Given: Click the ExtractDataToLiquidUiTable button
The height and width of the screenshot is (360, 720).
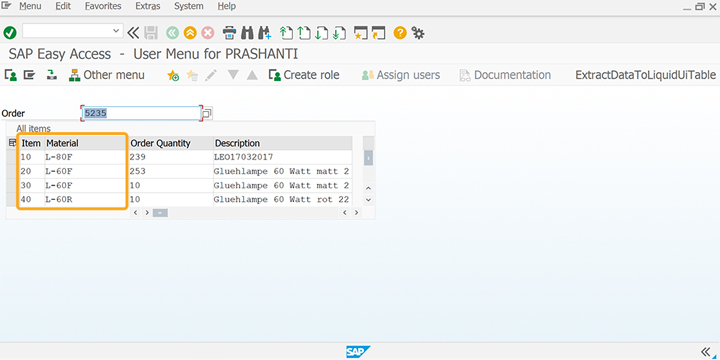Looking at the screenshot, I should tap(646, 75).
